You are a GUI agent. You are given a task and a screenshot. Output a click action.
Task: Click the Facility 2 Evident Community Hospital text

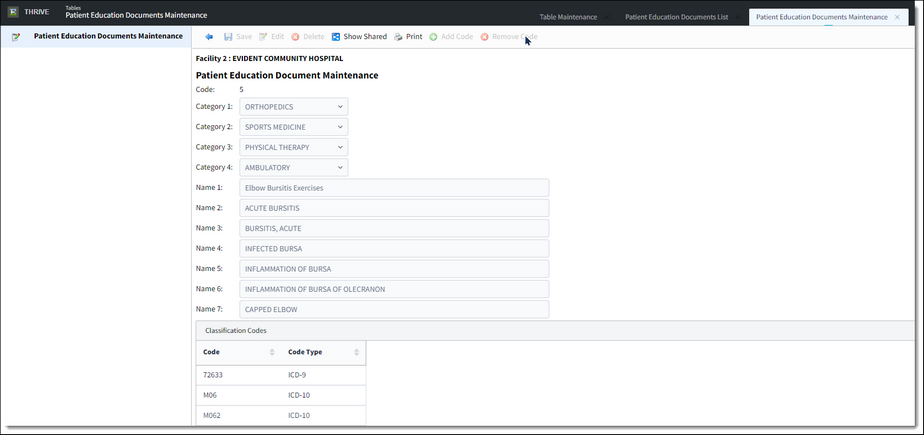pyautogui.click(x=269, y=59)
